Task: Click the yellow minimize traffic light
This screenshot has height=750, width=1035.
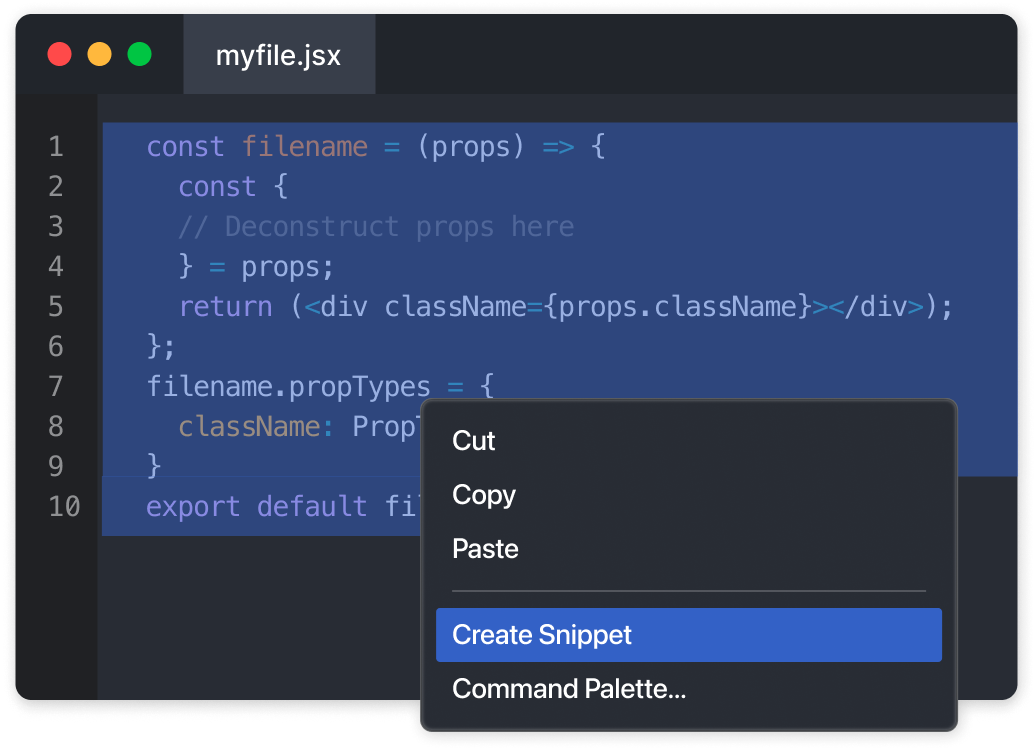Action: [x=99, y=53]
